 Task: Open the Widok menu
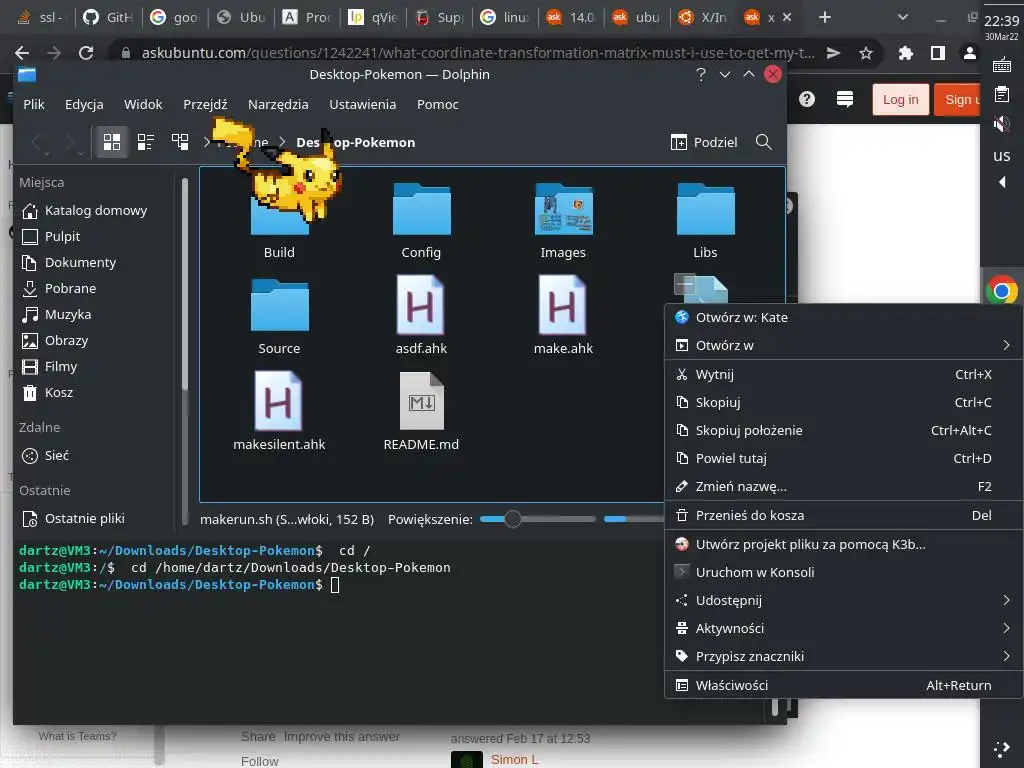[x=143, y=104]
